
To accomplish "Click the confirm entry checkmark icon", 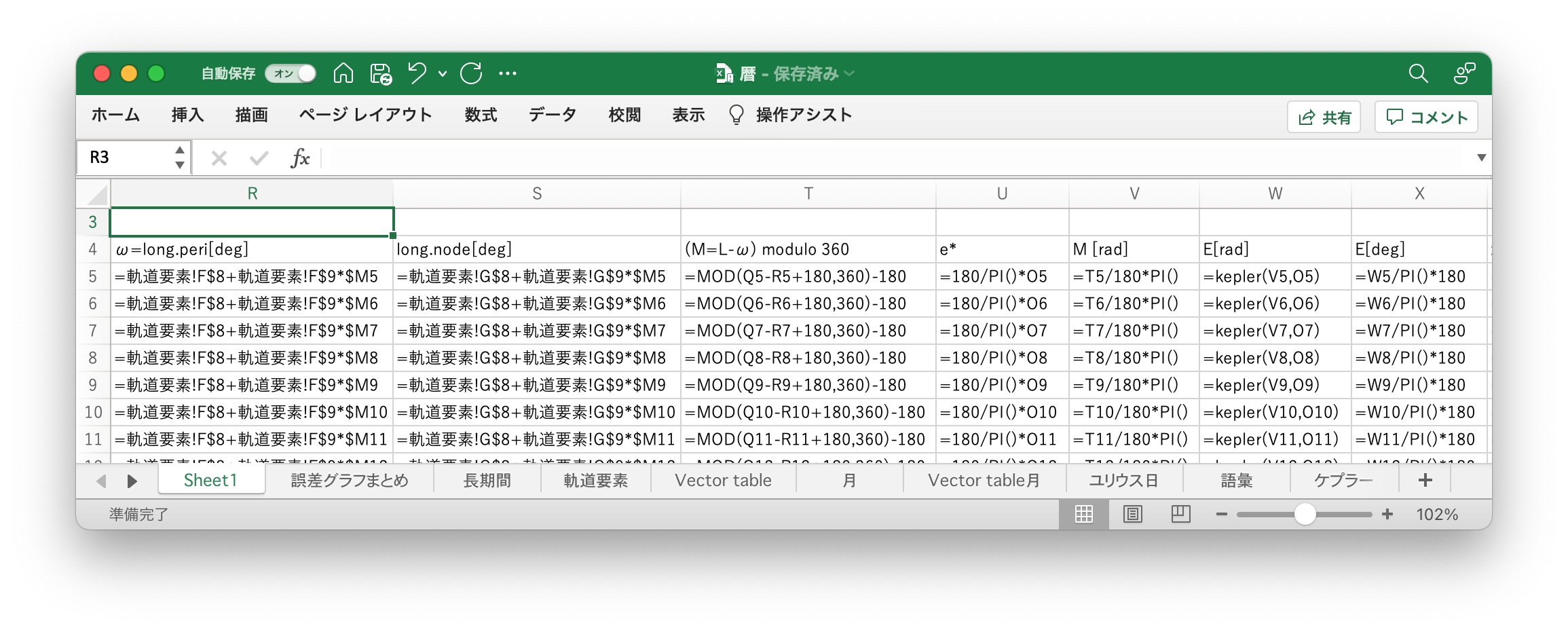I will [x=259, y=158].
